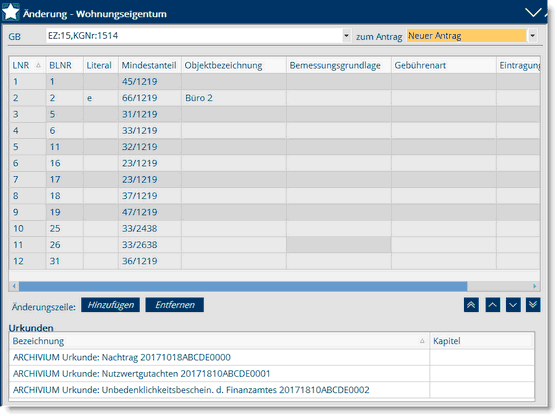Move row up with single up arrow
The image size is (557, 416).
click(x=492, y=305)
